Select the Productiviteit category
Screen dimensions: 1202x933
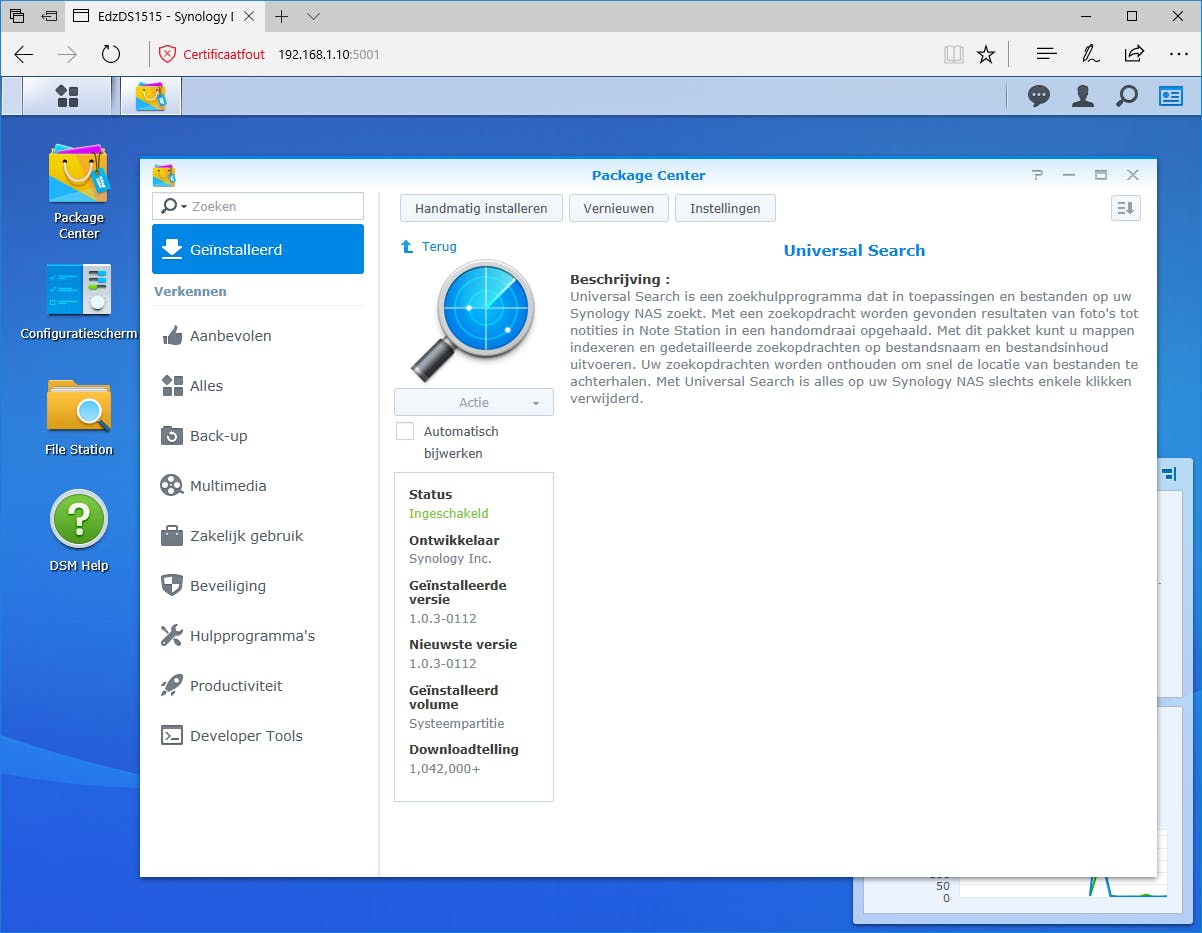coord(258,686)
